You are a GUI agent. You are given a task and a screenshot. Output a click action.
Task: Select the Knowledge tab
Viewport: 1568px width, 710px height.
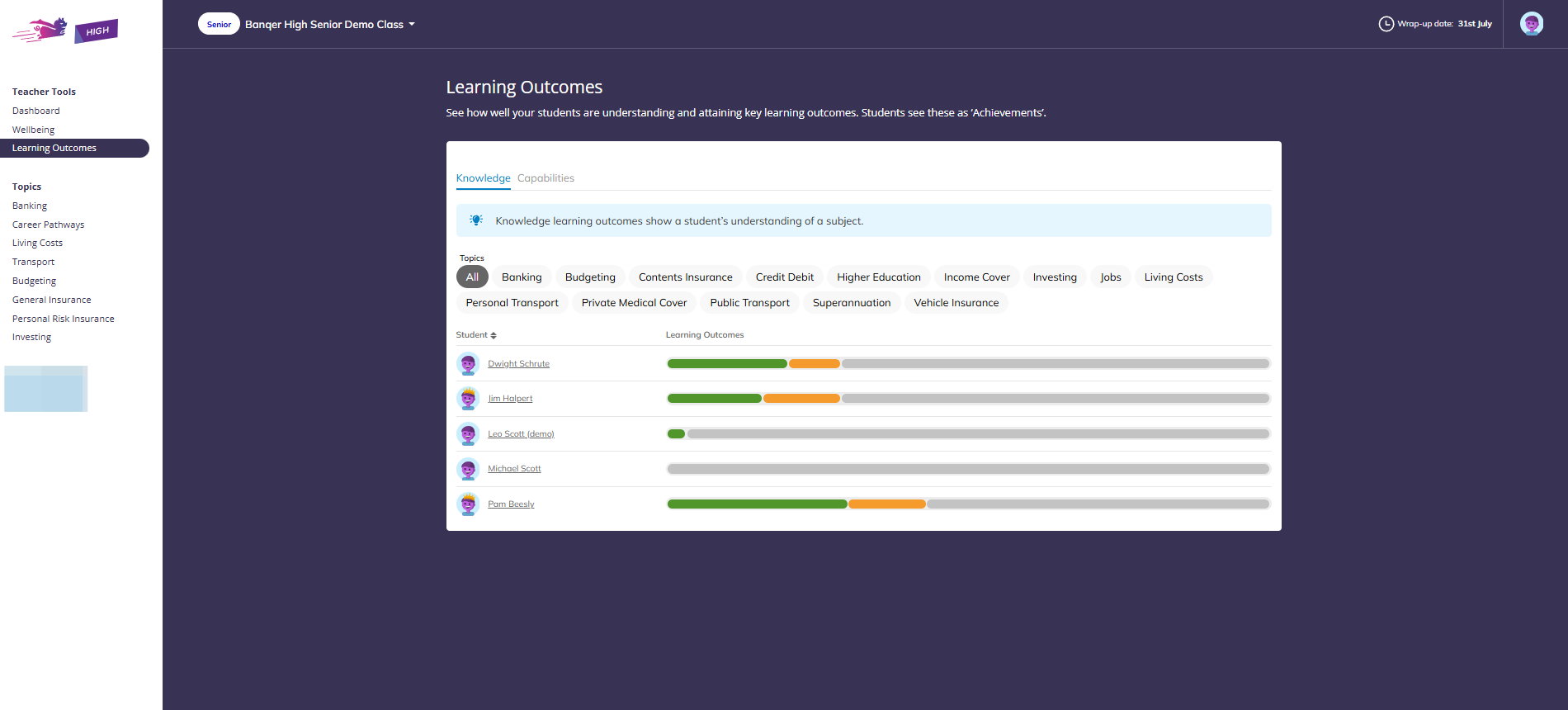(x=484, y=178)
